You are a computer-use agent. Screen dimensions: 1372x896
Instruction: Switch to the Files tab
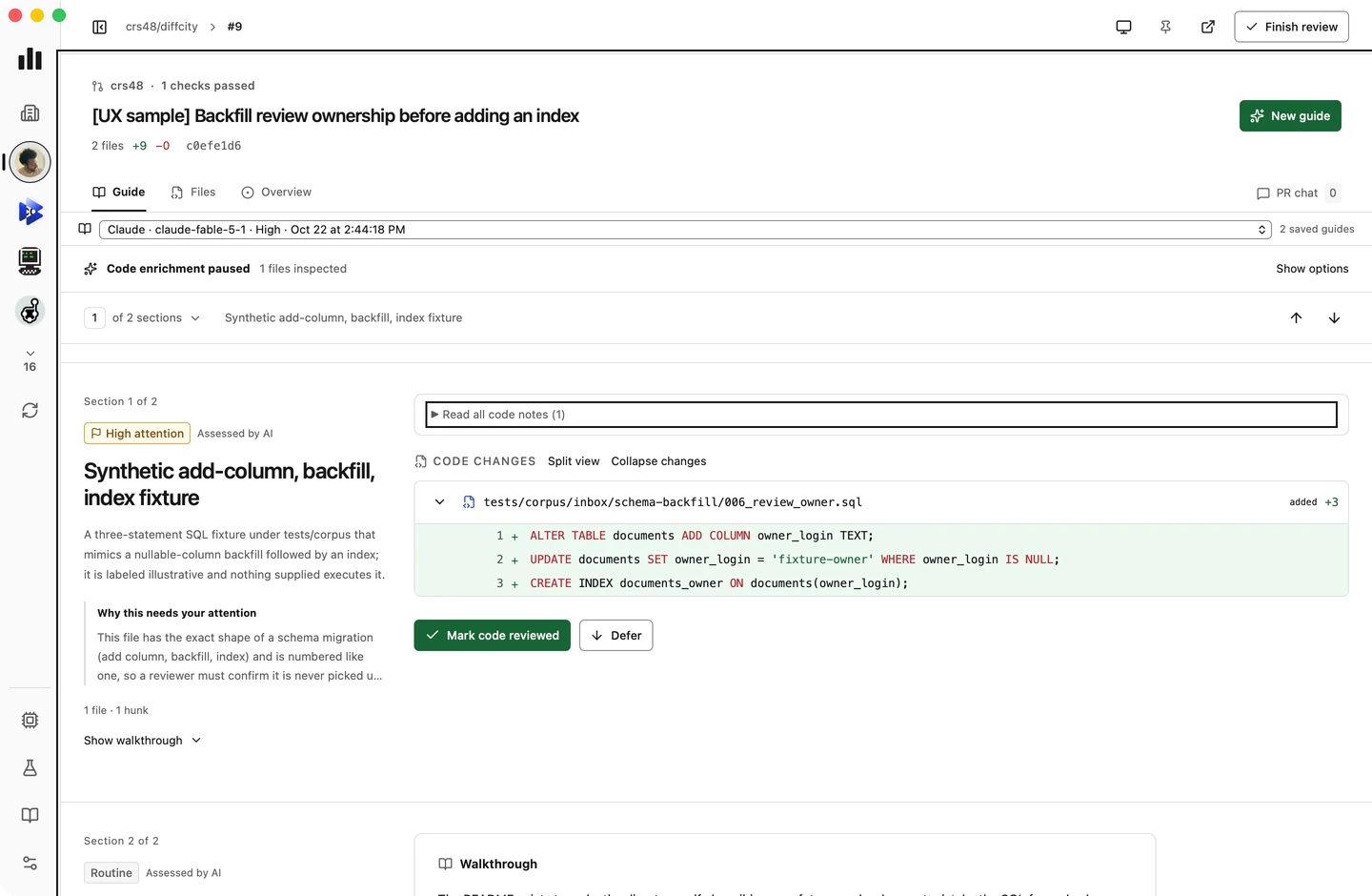coord(193,193)
